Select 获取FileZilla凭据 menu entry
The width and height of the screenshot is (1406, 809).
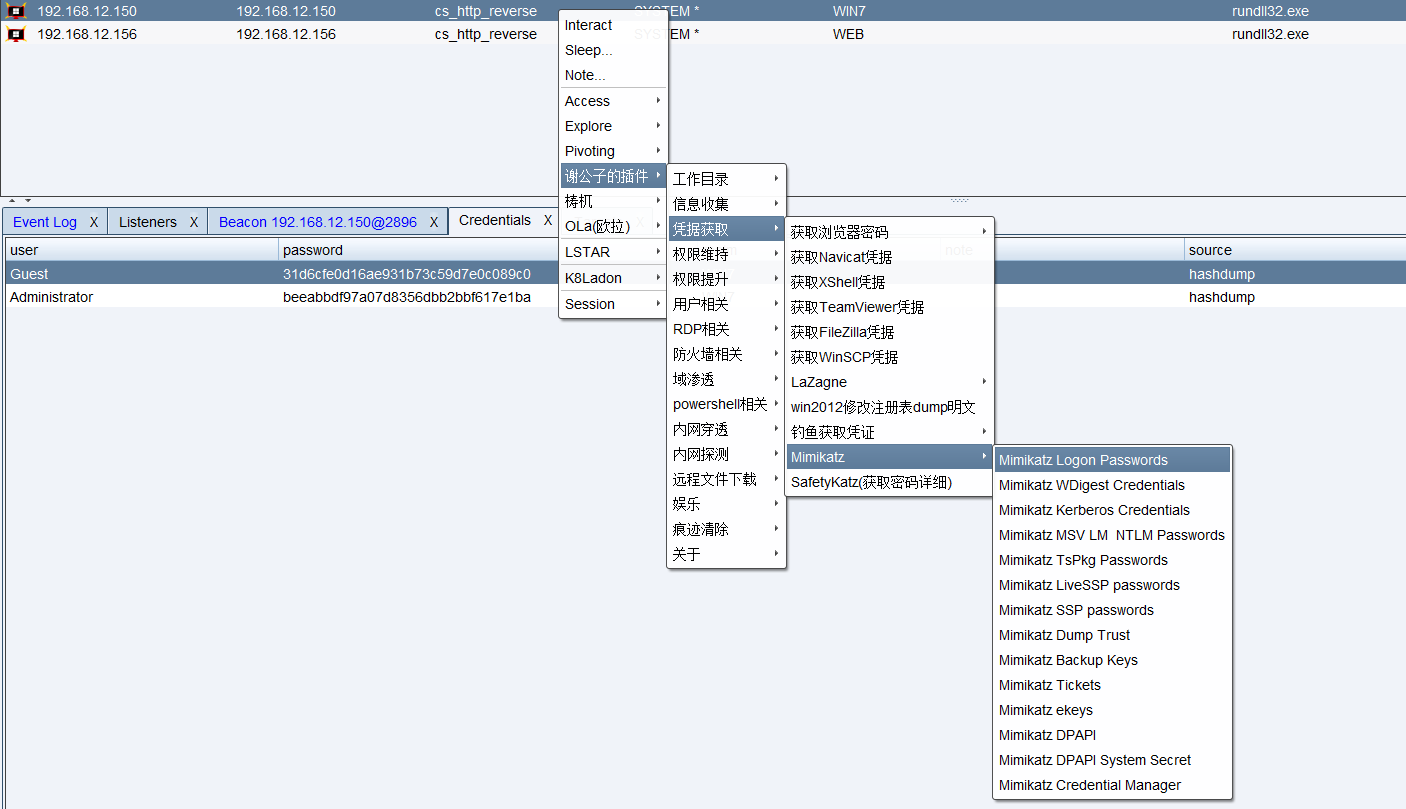[890, 332]
